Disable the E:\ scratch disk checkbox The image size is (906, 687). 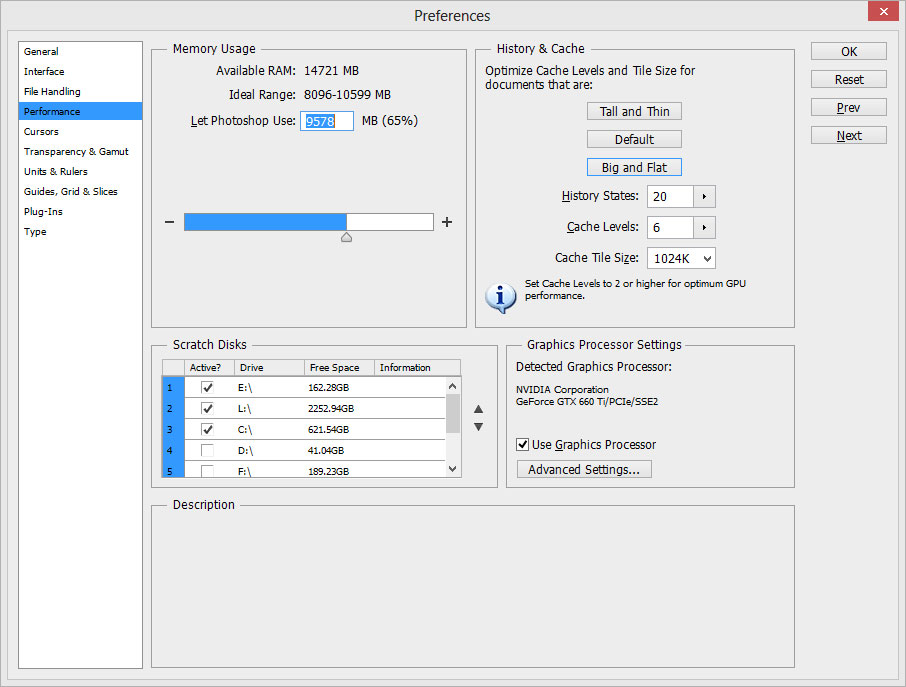click(x=207, y=387)
